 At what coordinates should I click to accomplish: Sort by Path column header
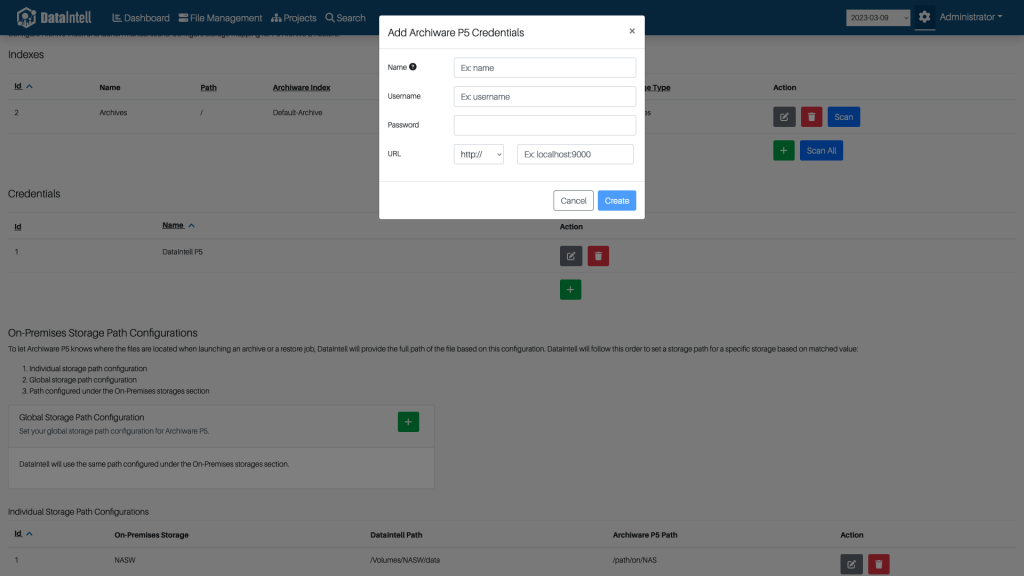[208, 88]
